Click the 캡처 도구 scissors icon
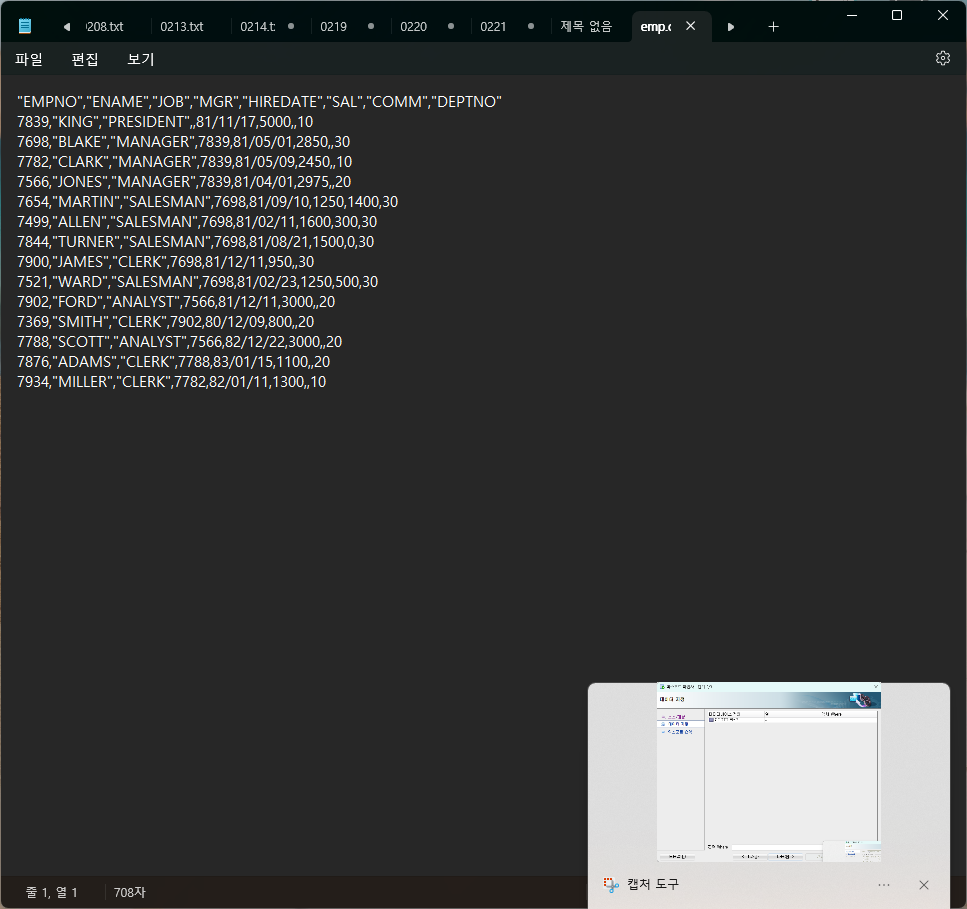The width and height of the screenshot is (967, 909). (611, 885)
